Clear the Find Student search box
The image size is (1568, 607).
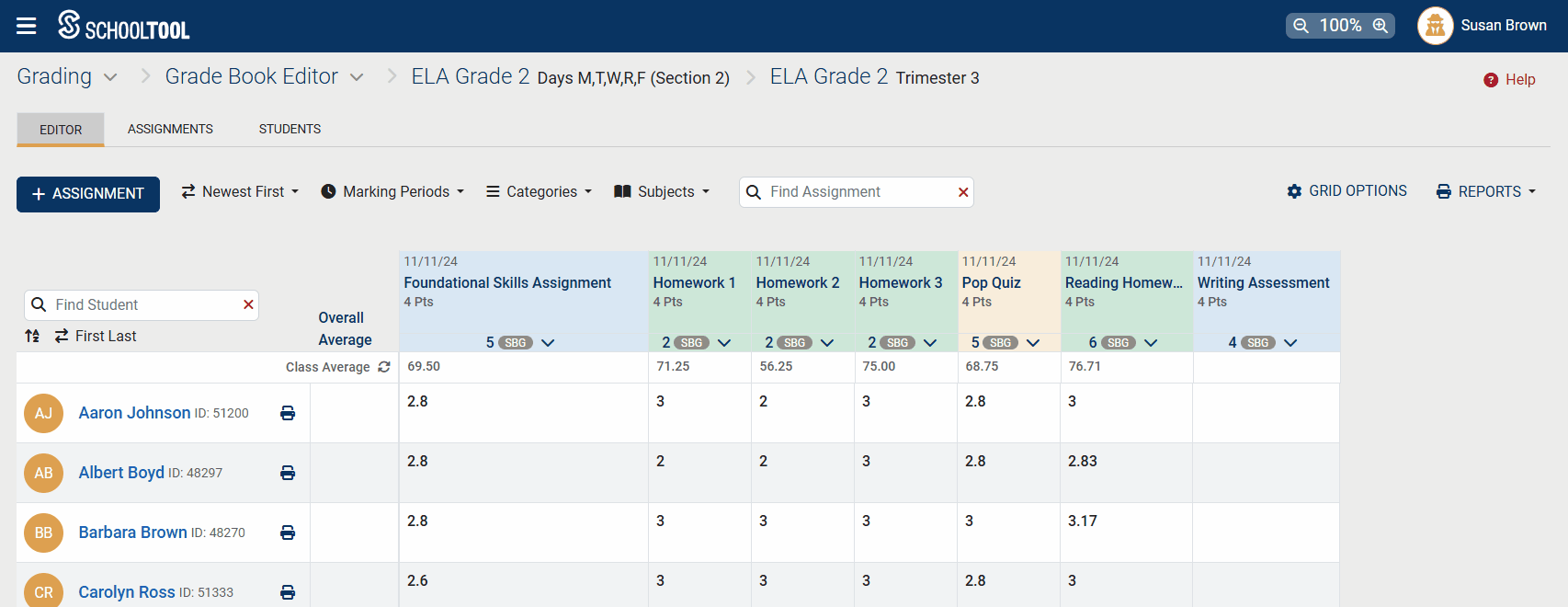coord(248,304)
